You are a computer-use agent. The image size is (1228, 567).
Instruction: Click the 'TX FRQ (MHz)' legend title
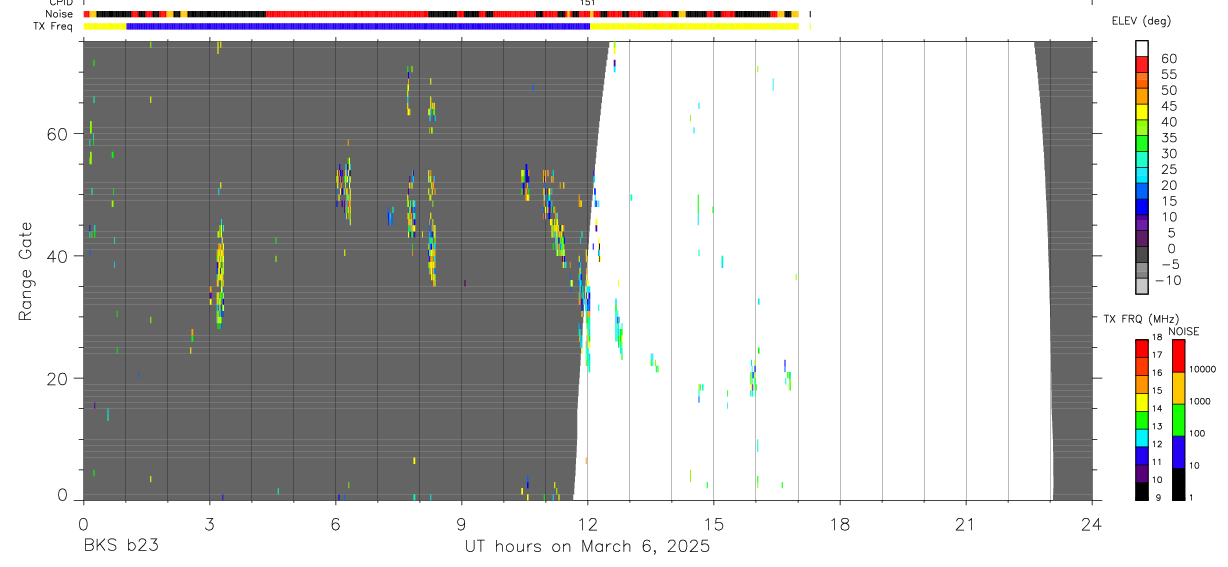point(1140,319)
